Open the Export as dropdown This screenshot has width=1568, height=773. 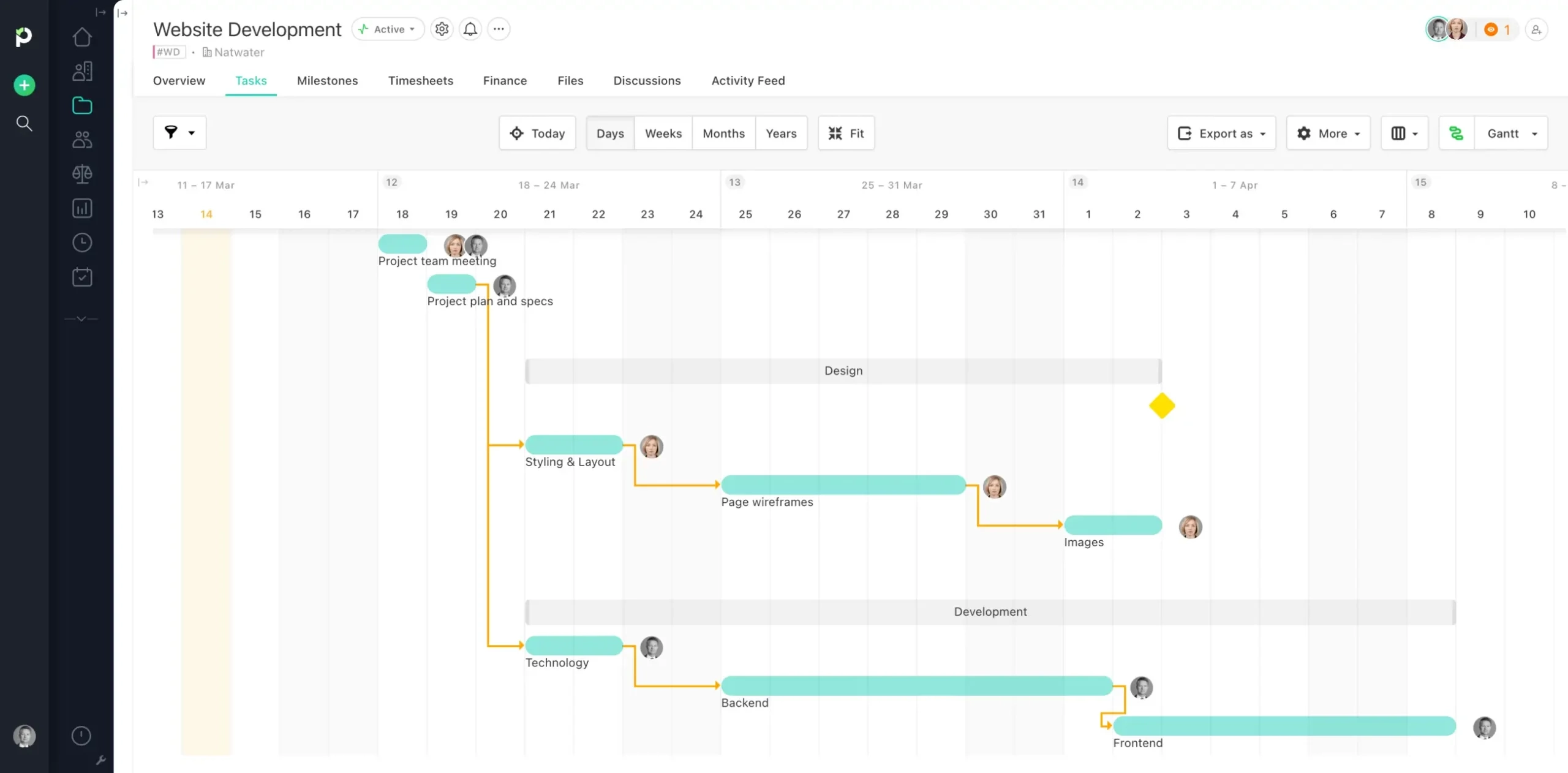coord(1221,133)
